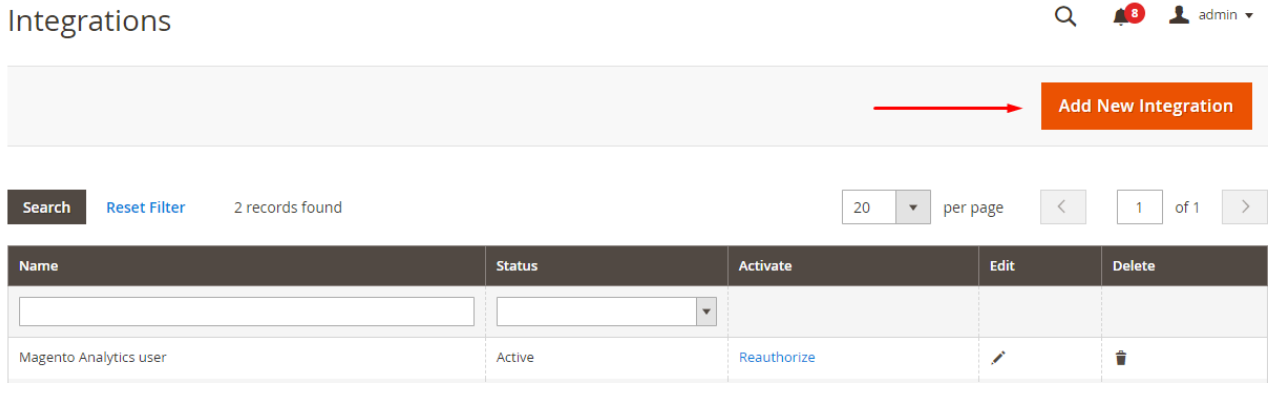The width and height of the screenshot is (1274, 395).
Task: Click the Search button
Action: [x=47, y=207]
